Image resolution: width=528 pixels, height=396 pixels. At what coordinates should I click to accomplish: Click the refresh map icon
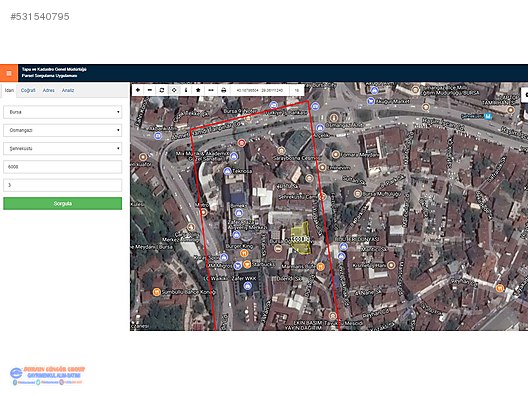pos(162,90)
